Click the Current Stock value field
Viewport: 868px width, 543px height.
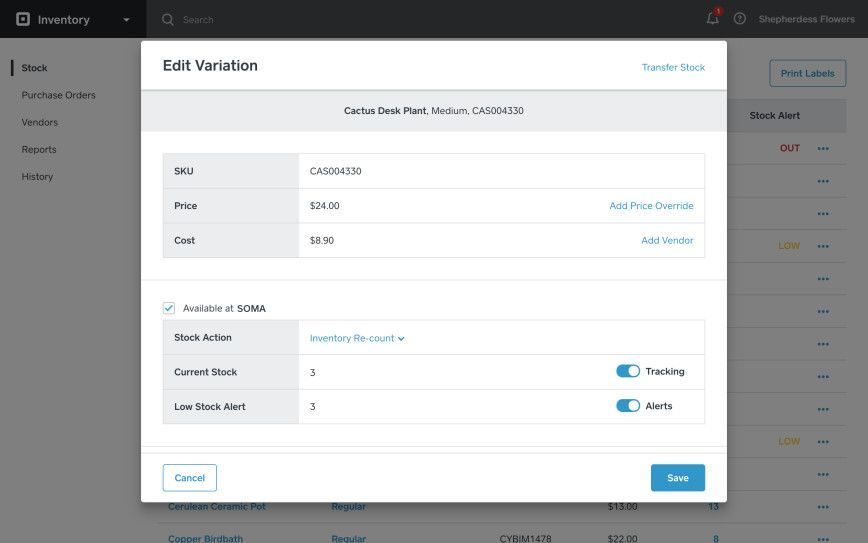point(450,372)
